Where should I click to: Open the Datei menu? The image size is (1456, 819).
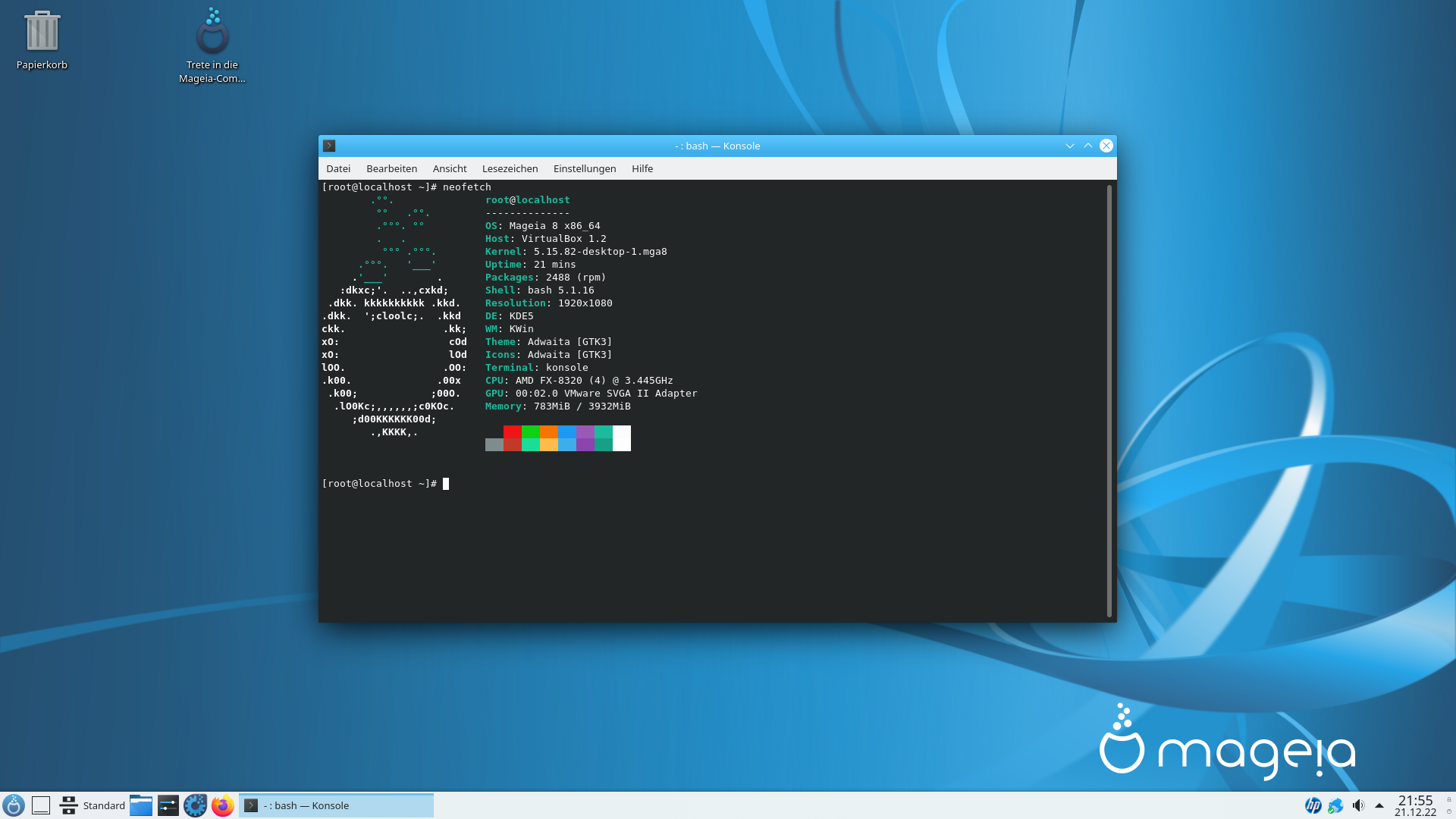(x=338, y=168)
